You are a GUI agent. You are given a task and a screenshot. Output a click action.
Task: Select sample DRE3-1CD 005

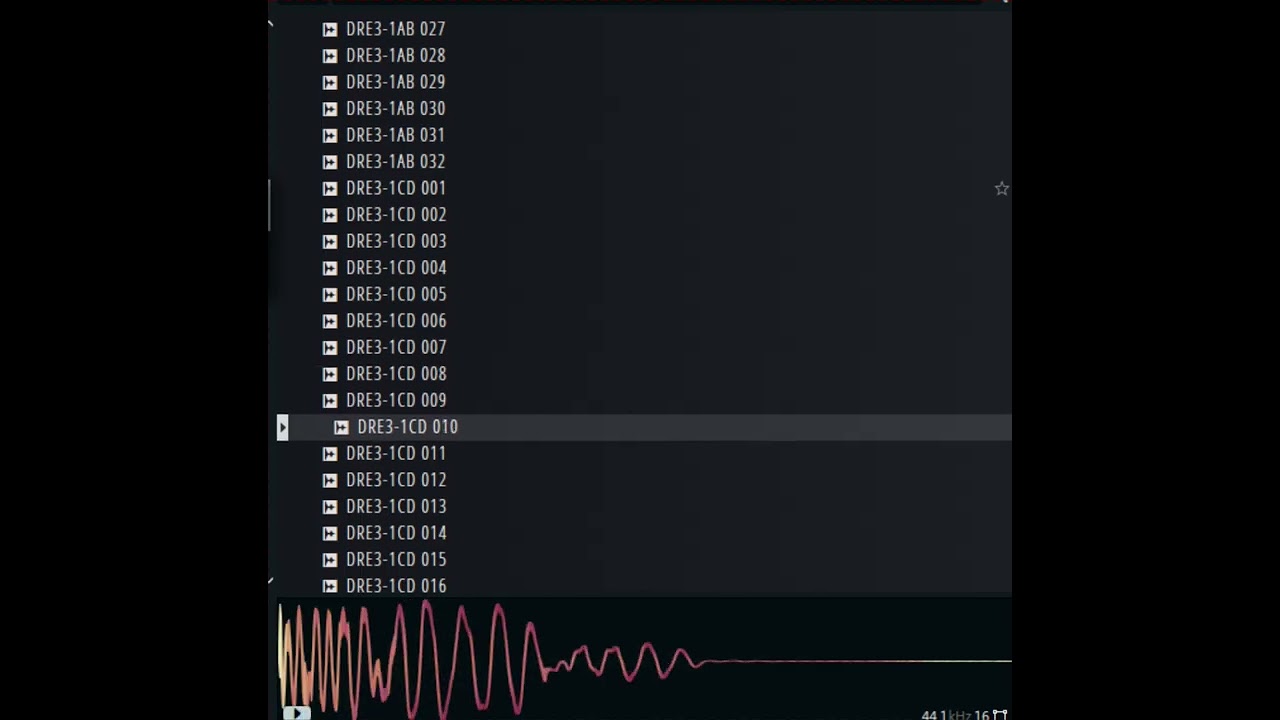(396, 294)
